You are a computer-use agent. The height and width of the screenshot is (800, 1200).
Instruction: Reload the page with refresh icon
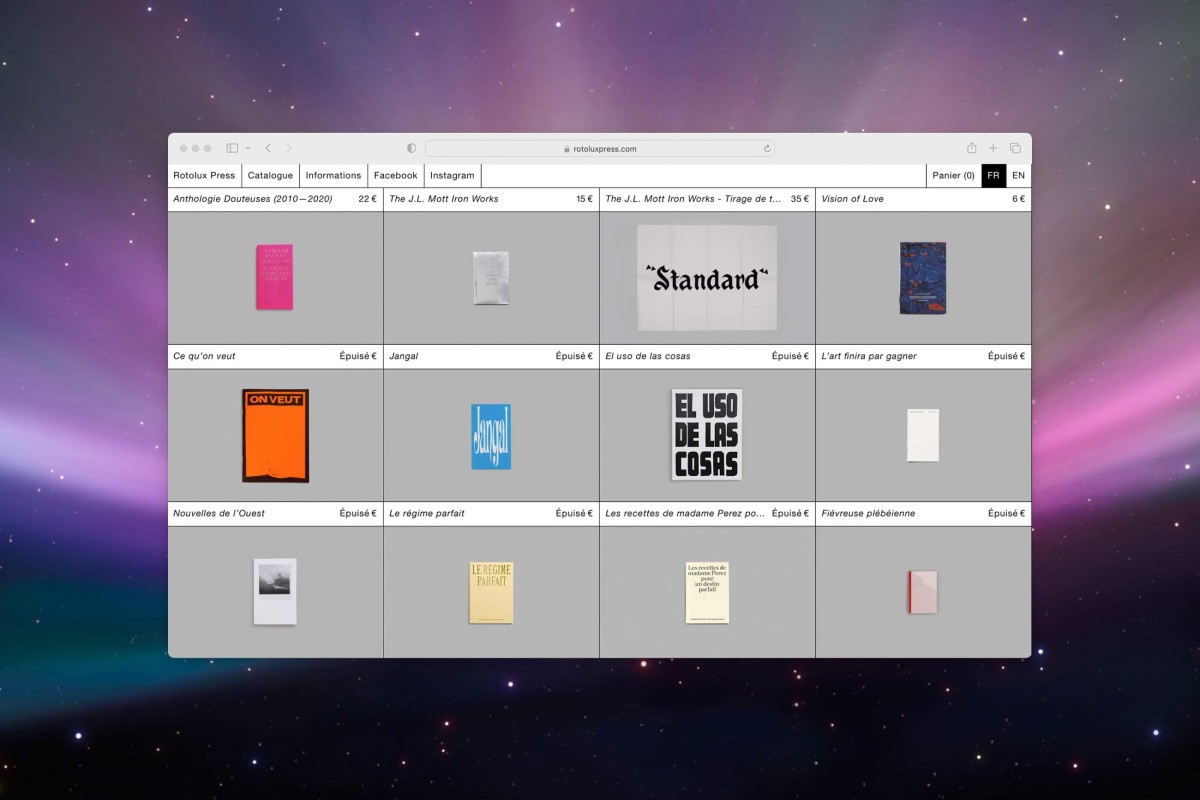click(767, 148)
